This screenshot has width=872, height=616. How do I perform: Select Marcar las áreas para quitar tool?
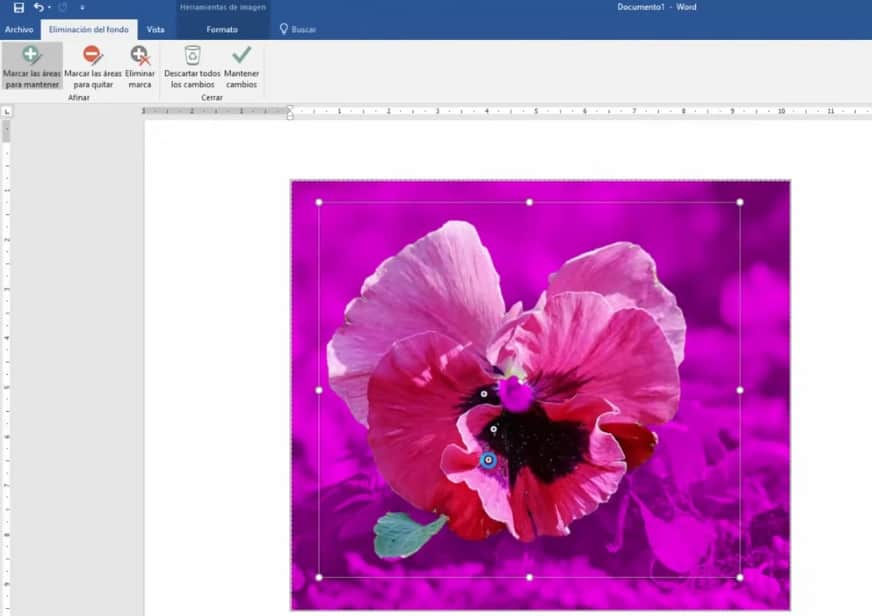(x=92, y=66)
